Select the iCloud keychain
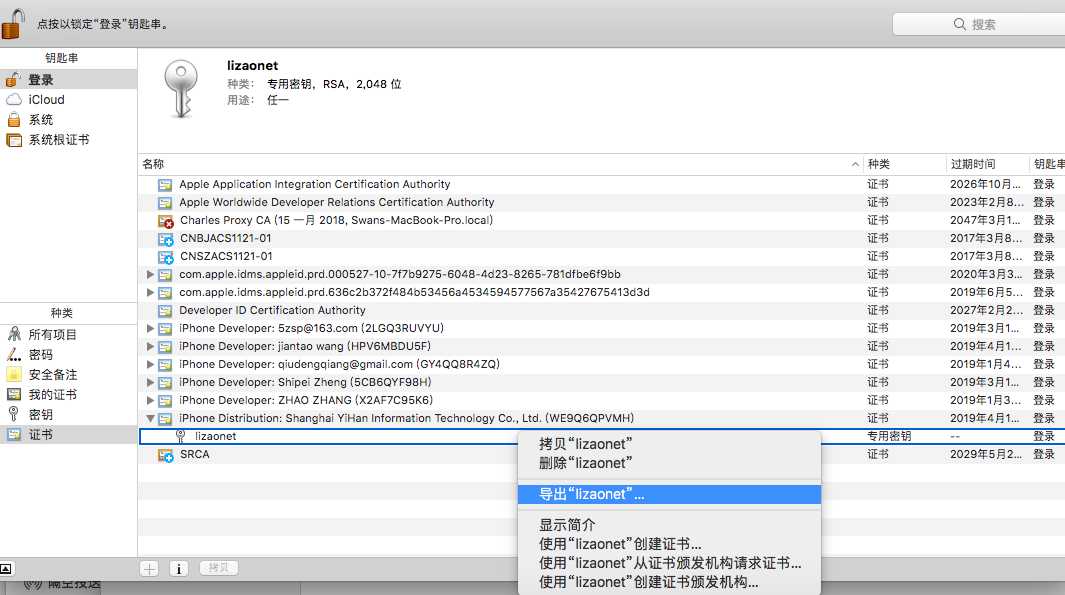1065x595 pixels. [x=68, y=99]
